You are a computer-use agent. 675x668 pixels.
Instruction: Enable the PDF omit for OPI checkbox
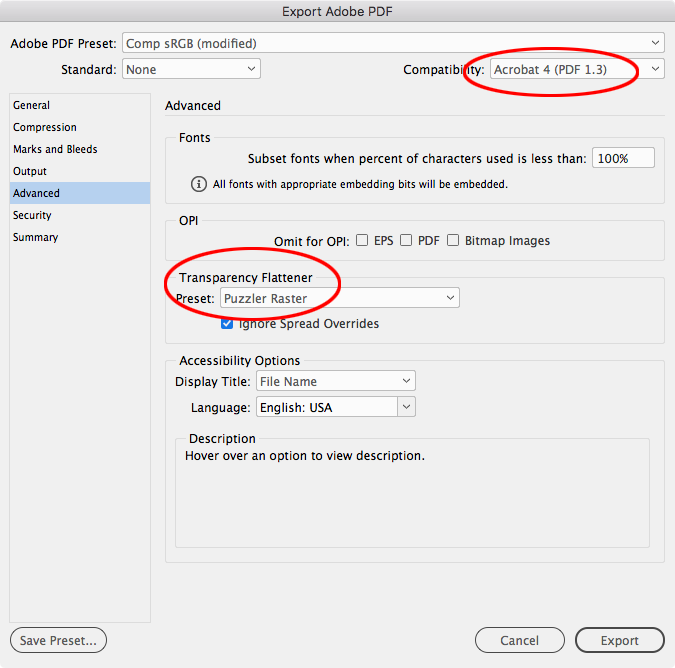pyautogui.click(x=406, y=240)
